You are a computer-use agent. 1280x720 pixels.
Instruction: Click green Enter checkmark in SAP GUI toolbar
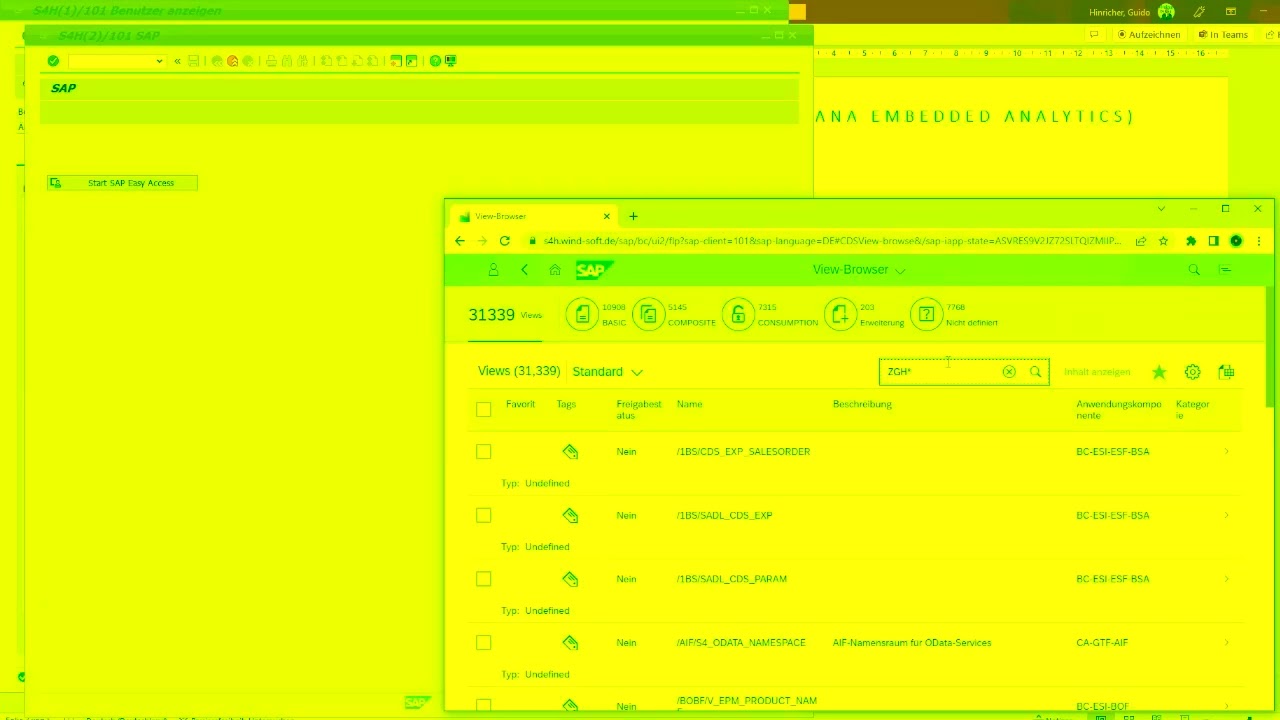[x=53, y=61]
